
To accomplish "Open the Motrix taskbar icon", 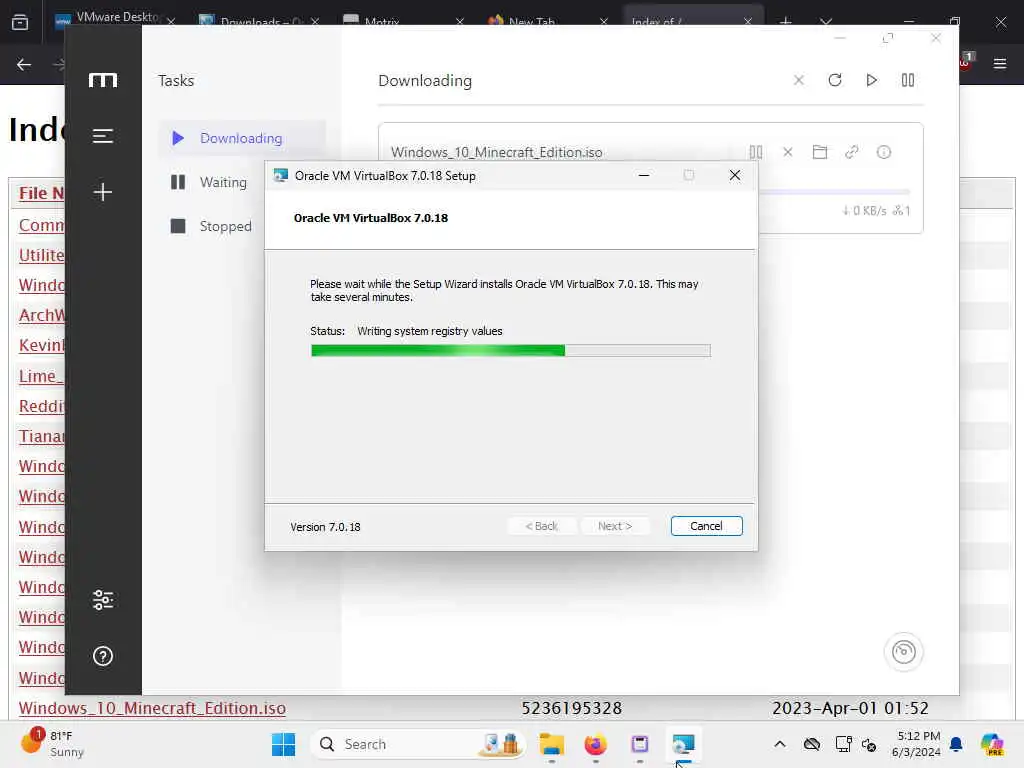I will [x=640, y=744].
